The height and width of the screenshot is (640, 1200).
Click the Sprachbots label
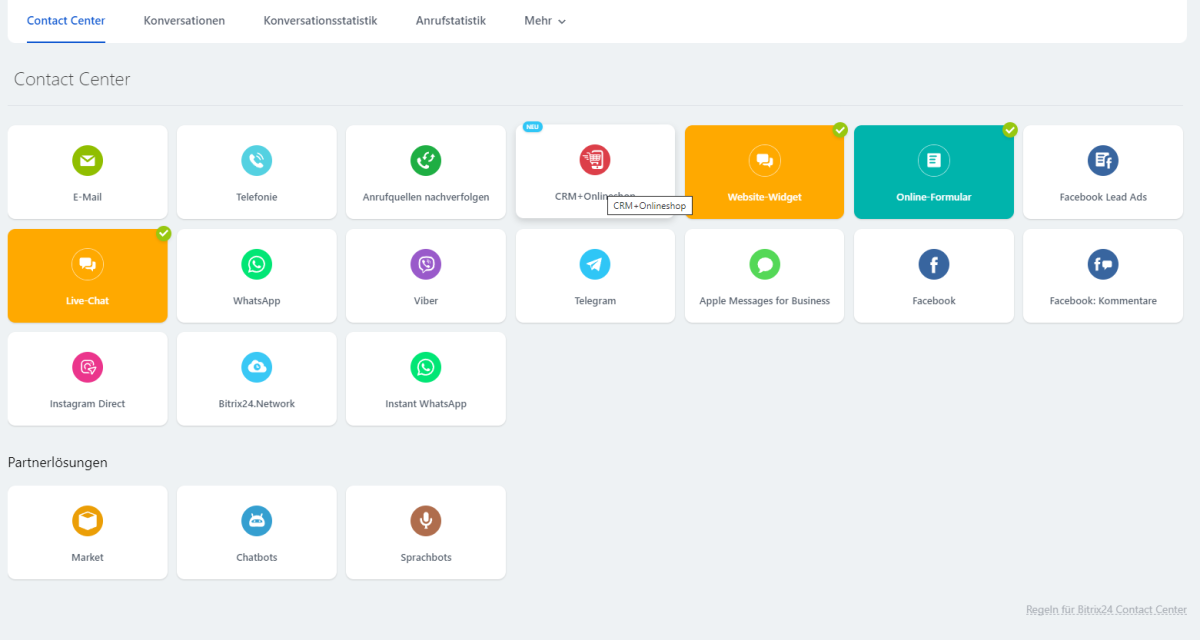pyautogui.click(x=426, y=558)
